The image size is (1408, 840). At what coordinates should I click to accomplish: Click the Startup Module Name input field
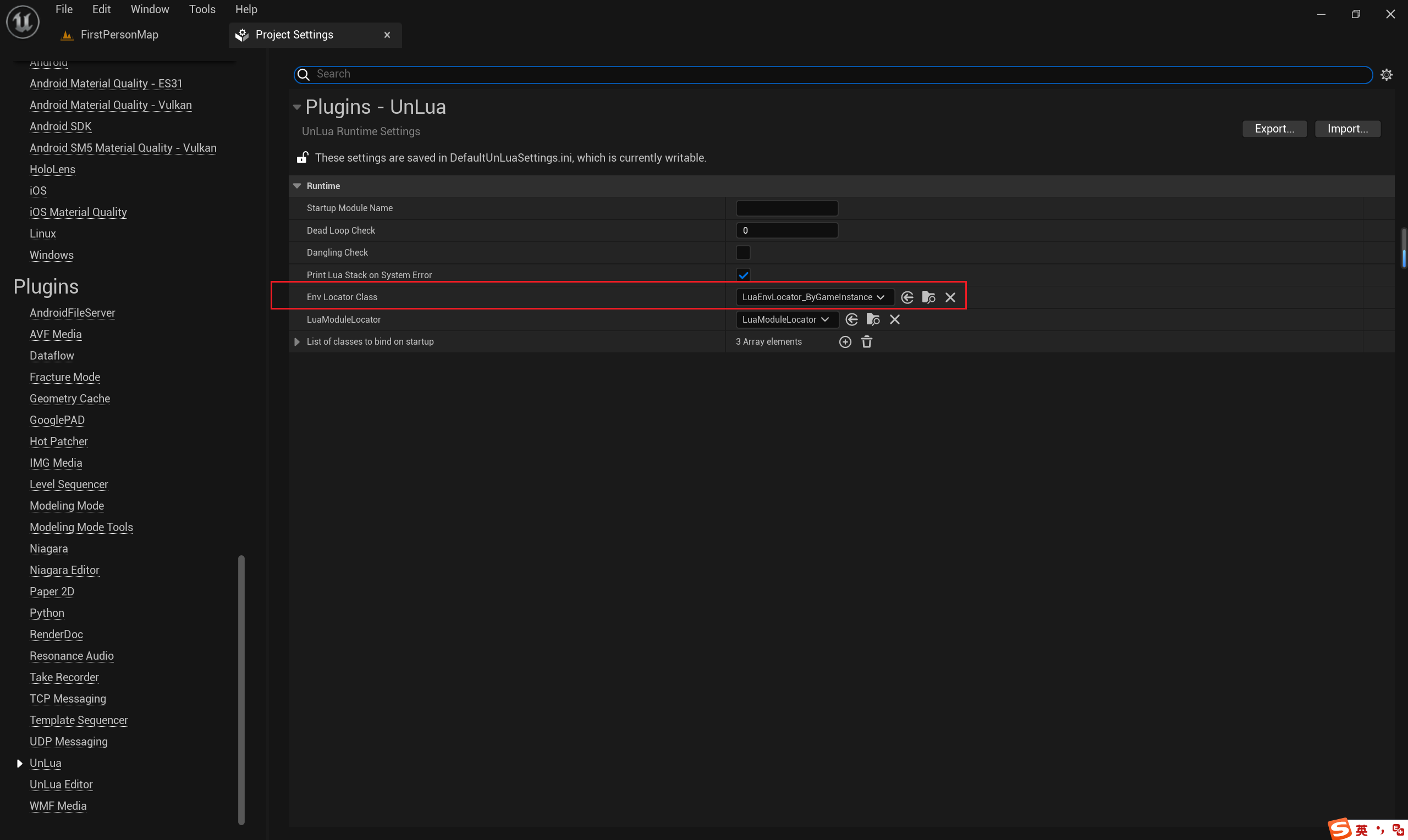(x=787, y=208)
